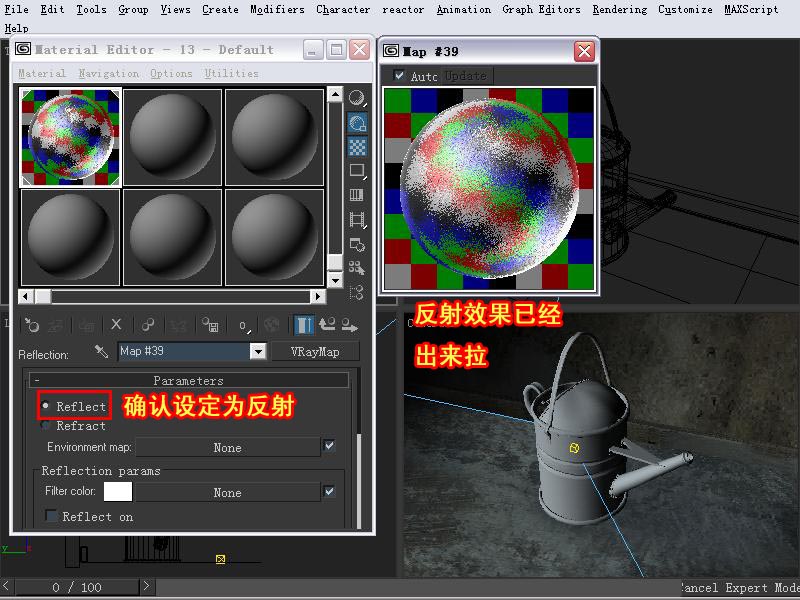Toggle the Backlight icon in side toolbar
Image resolution: width=800 pixels, height=600 pixels.
(357, 123)
